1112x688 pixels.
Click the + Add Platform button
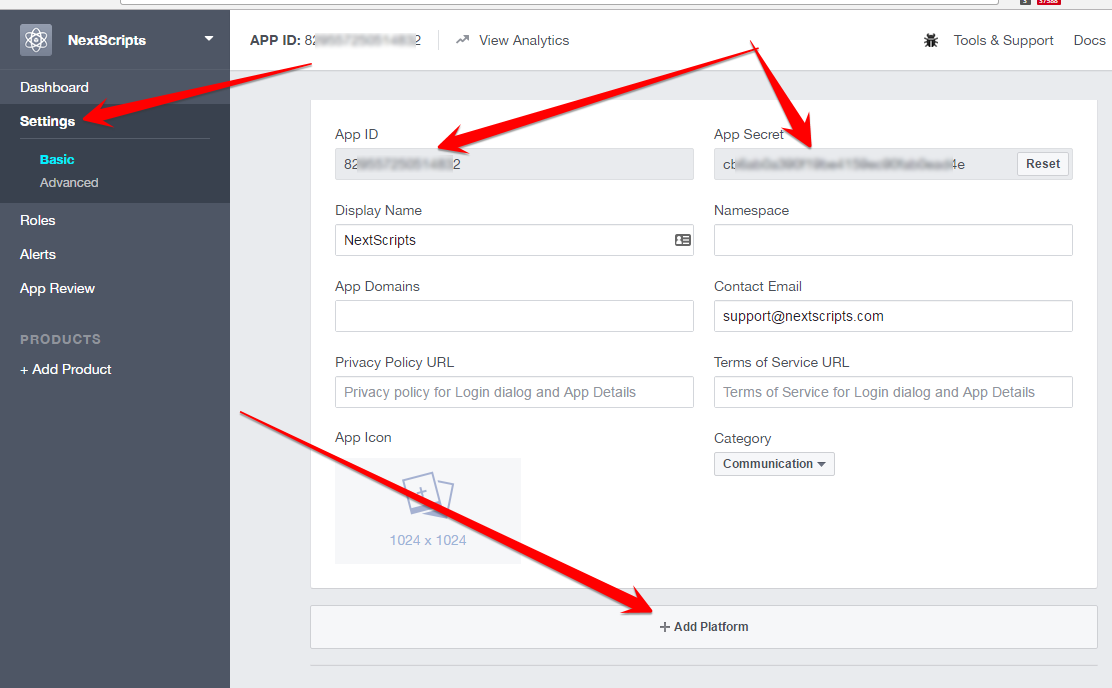point(704,627)
